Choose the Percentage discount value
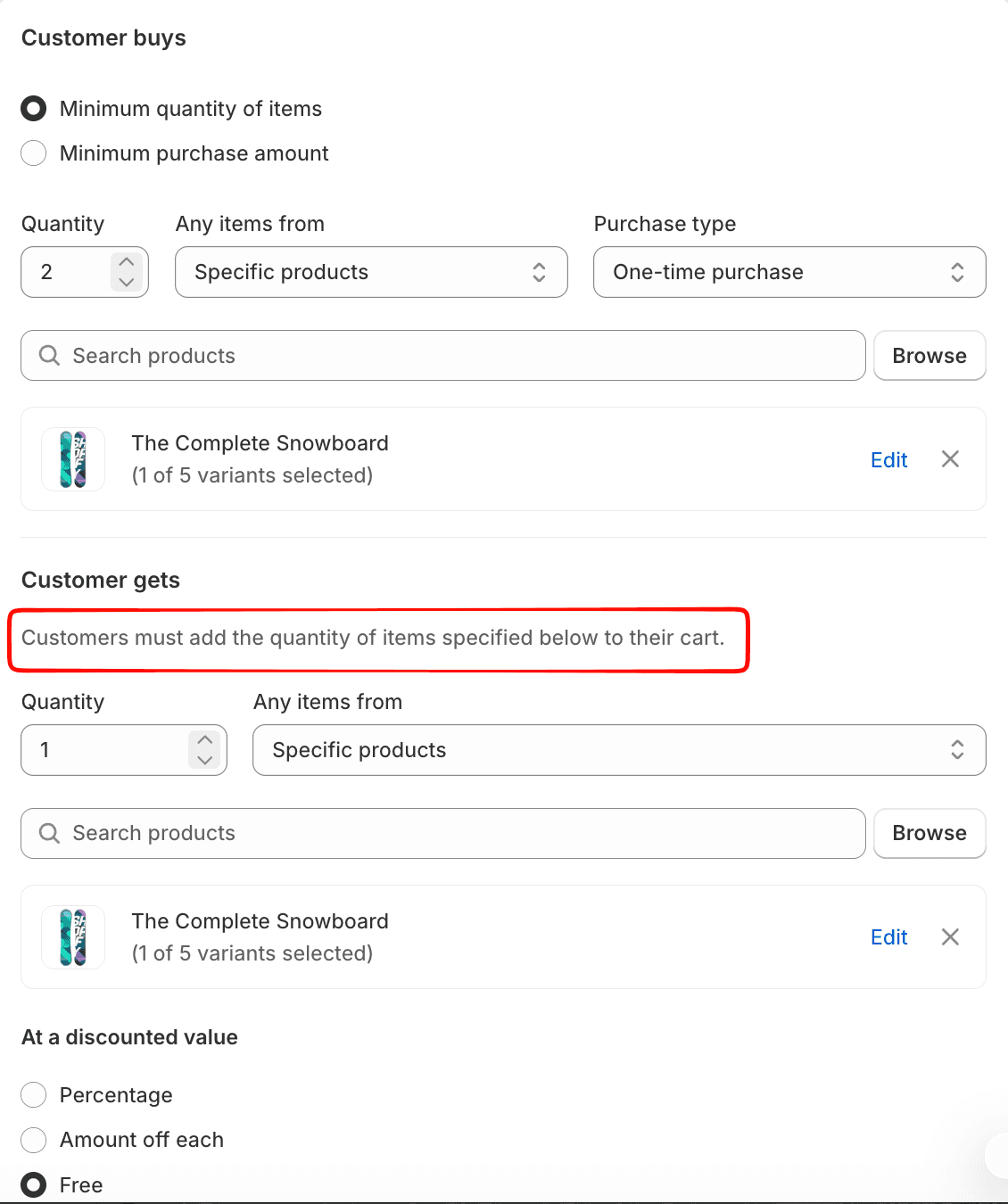 pos(34,1095)
